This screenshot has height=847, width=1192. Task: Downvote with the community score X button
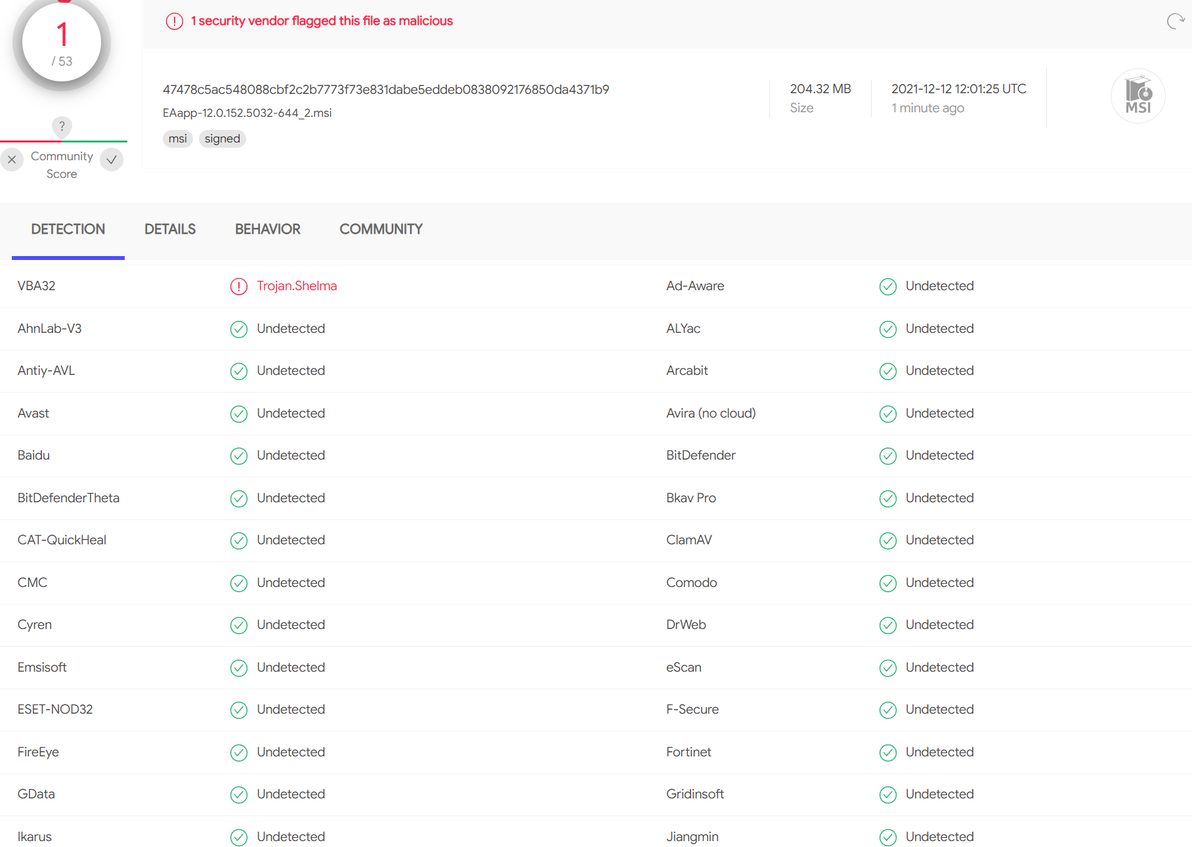tap(12, 159)
